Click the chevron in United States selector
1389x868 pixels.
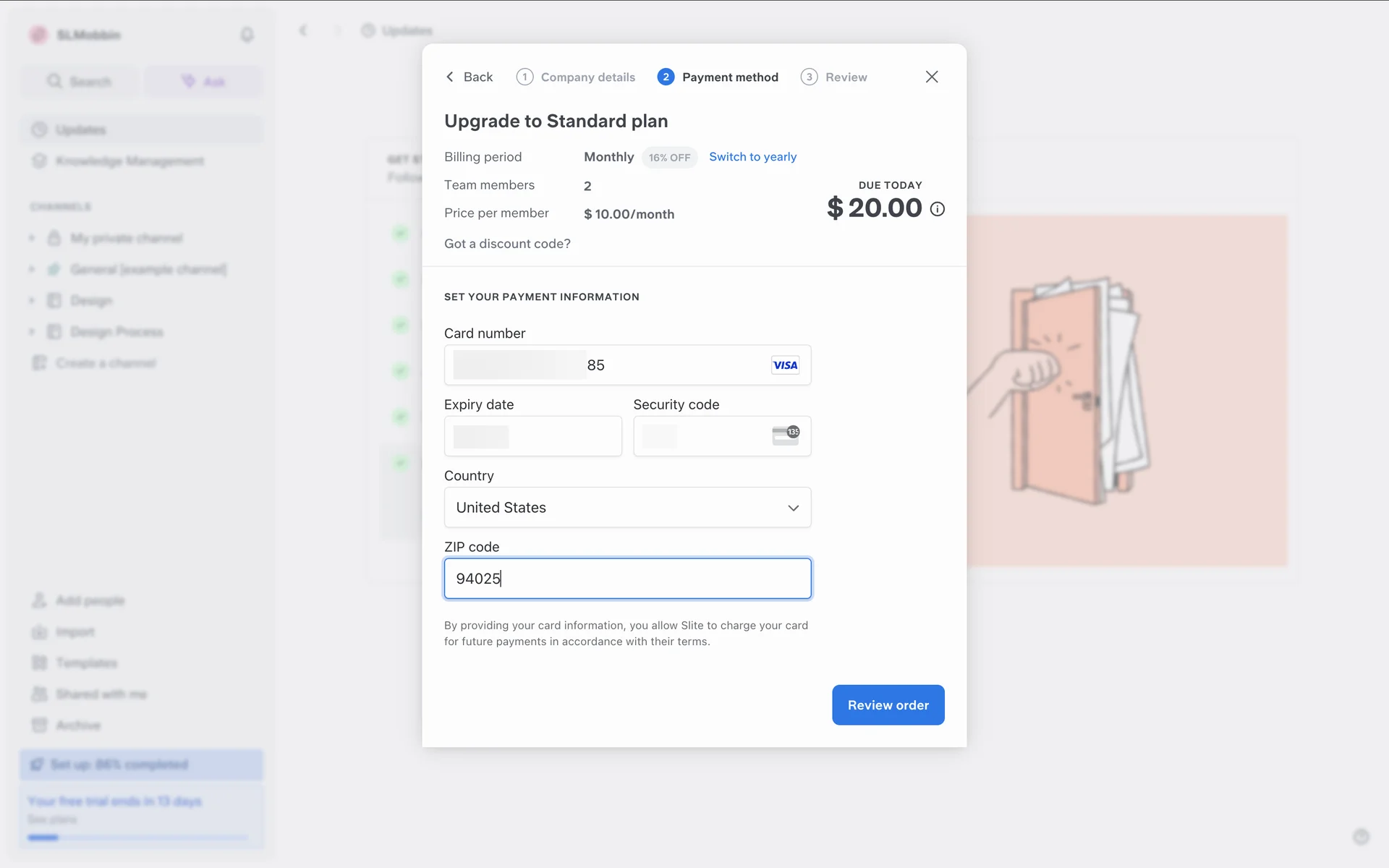click(793, 508)
